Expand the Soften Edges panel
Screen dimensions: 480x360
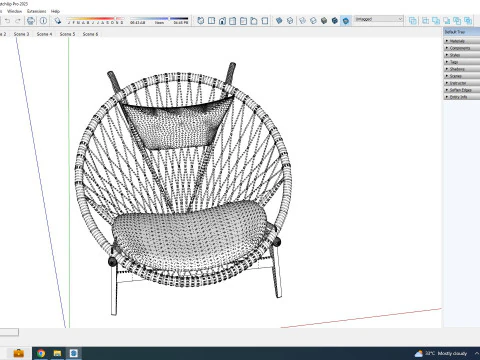click(x=462, y=90)
